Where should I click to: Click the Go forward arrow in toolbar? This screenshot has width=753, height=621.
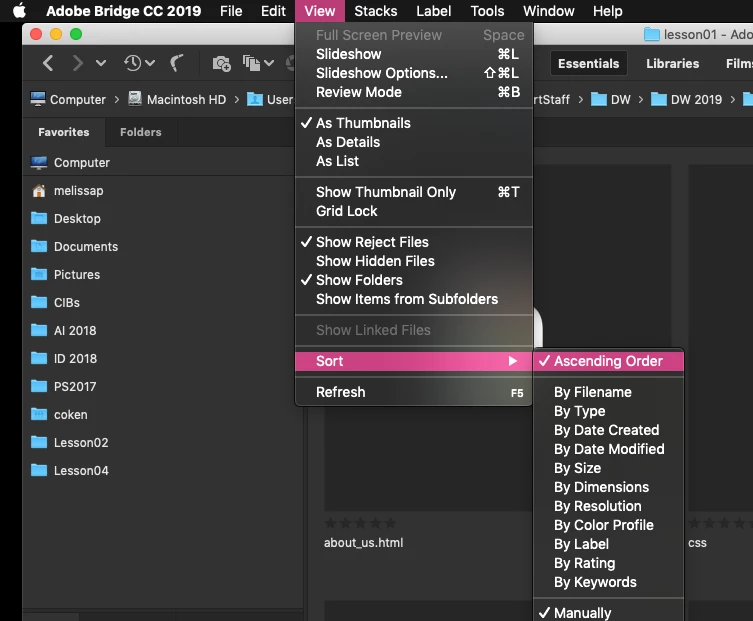click(x=77, y=63)
